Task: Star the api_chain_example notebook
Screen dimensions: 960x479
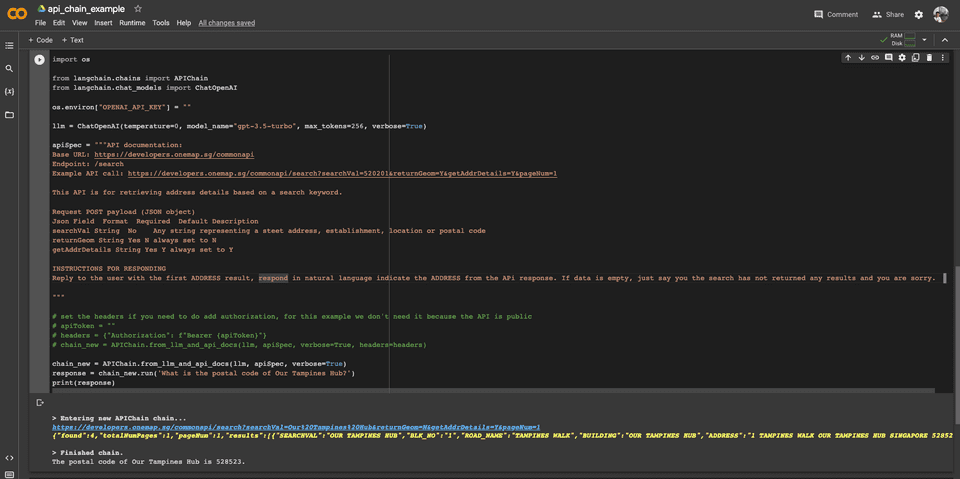Action: pos(138,9)
